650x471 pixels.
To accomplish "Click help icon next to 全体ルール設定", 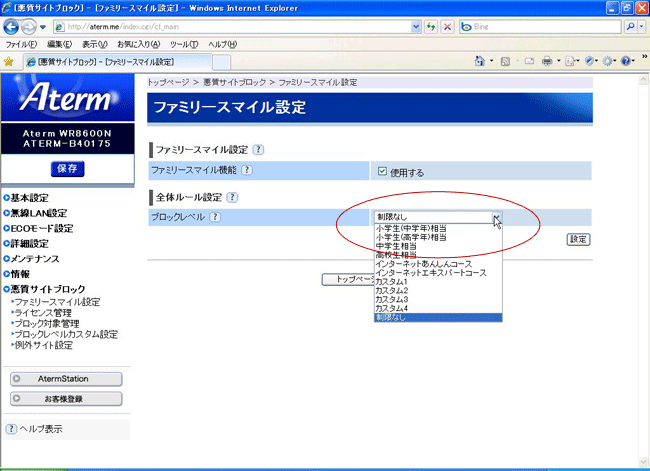I will tap(232, 197).
